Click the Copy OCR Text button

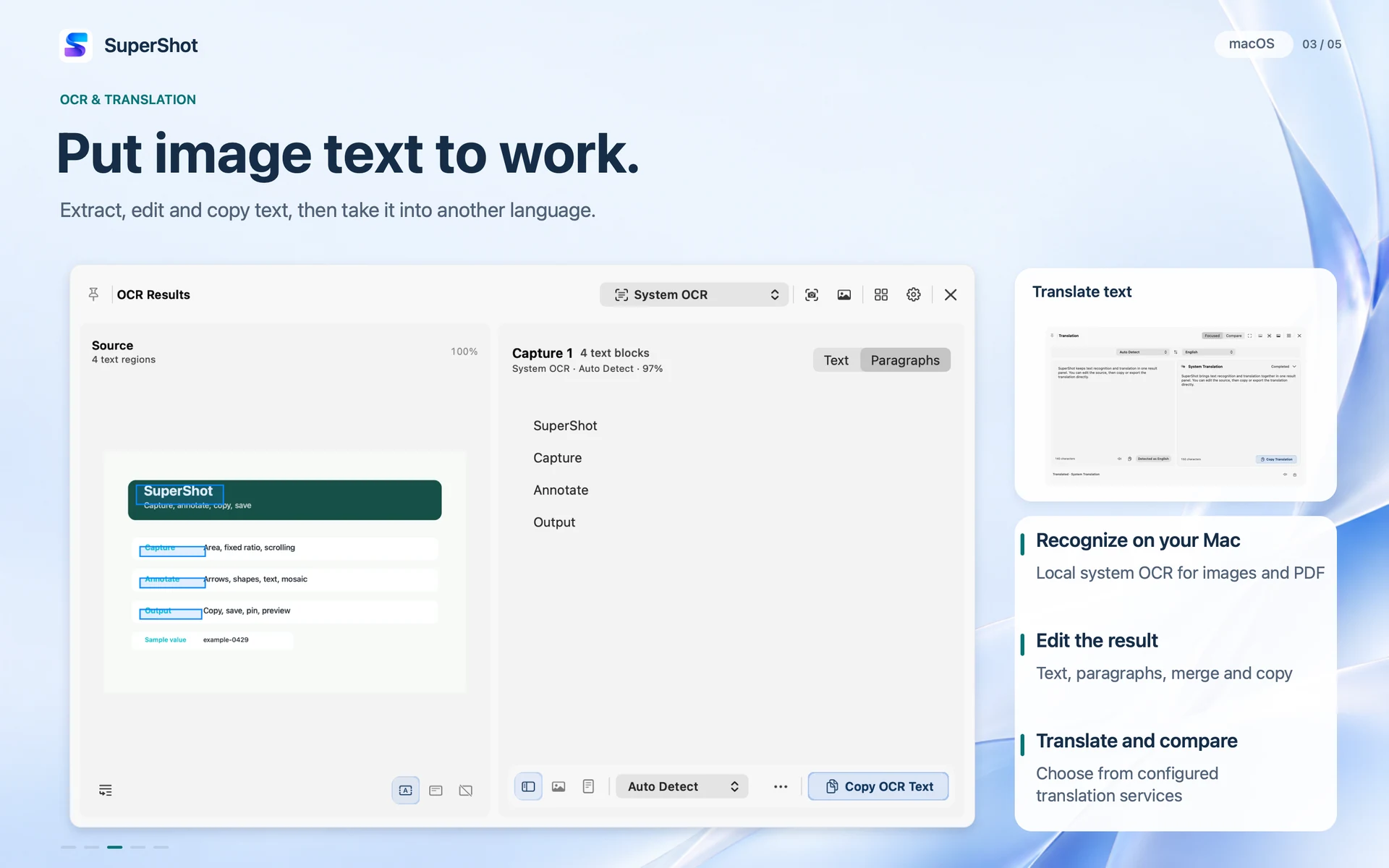tap(878, 786)
